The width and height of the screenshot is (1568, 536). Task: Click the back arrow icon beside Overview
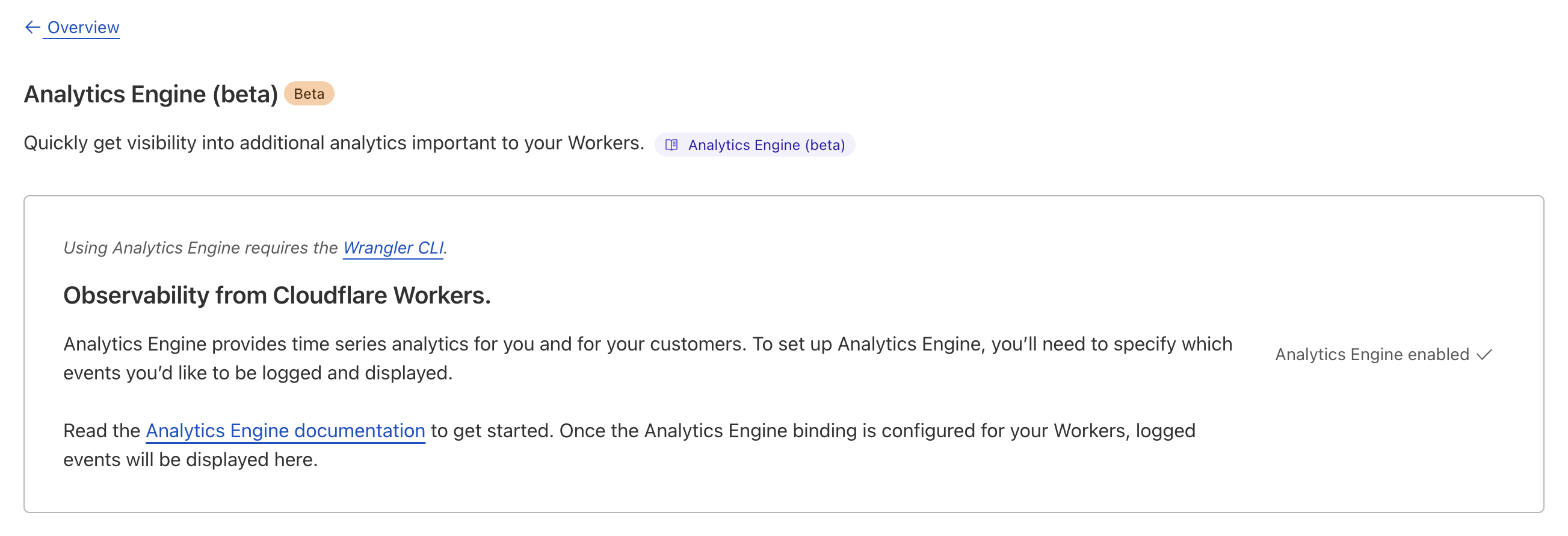tap(32, 28)
